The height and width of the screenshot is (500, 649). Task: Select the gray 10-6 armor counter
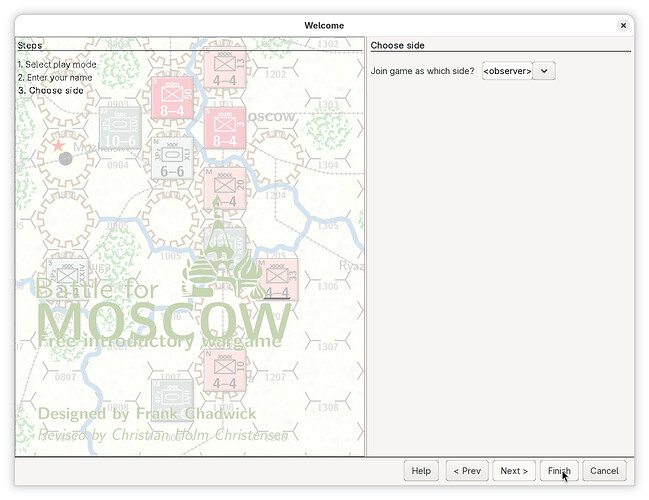click(x=120, y=128)
